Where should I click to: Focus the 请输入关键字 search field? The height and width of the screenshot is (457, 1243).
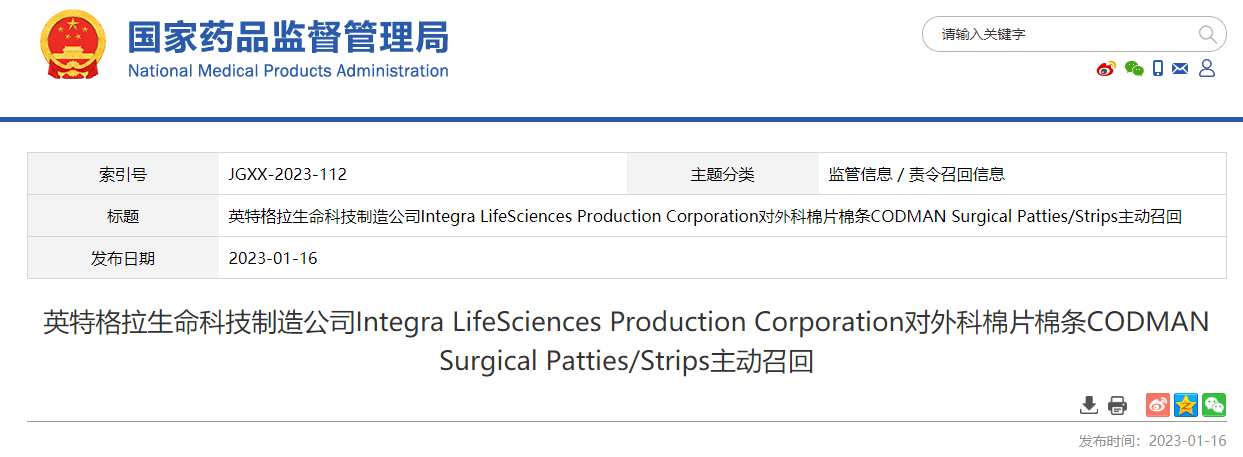[x=1066, y=34]
